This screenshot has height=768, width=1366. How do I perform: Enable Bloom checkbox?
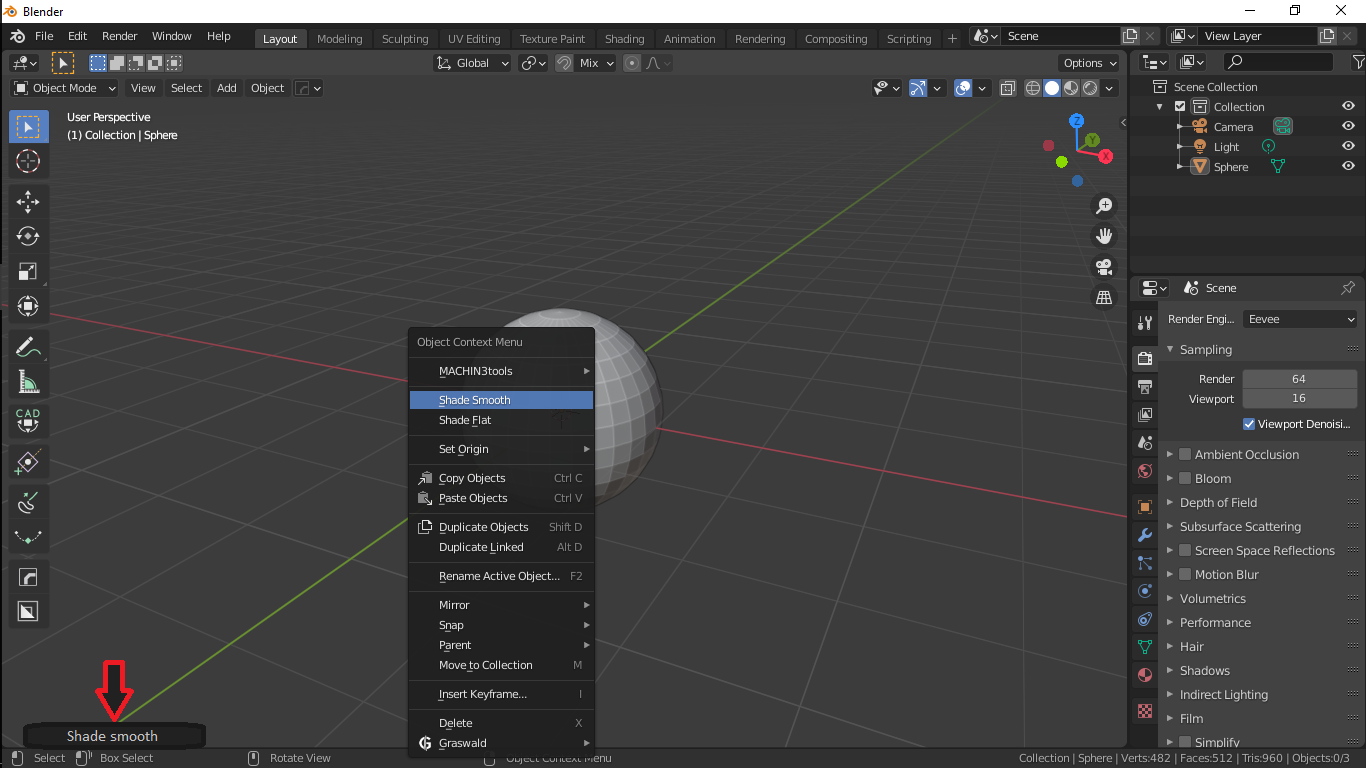point(1185,478)
